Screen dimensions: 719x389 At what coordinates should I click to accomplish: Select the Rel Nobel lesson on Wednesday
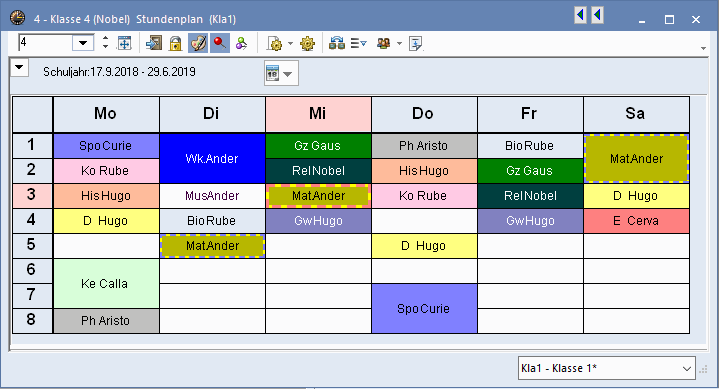coord(318,171)
